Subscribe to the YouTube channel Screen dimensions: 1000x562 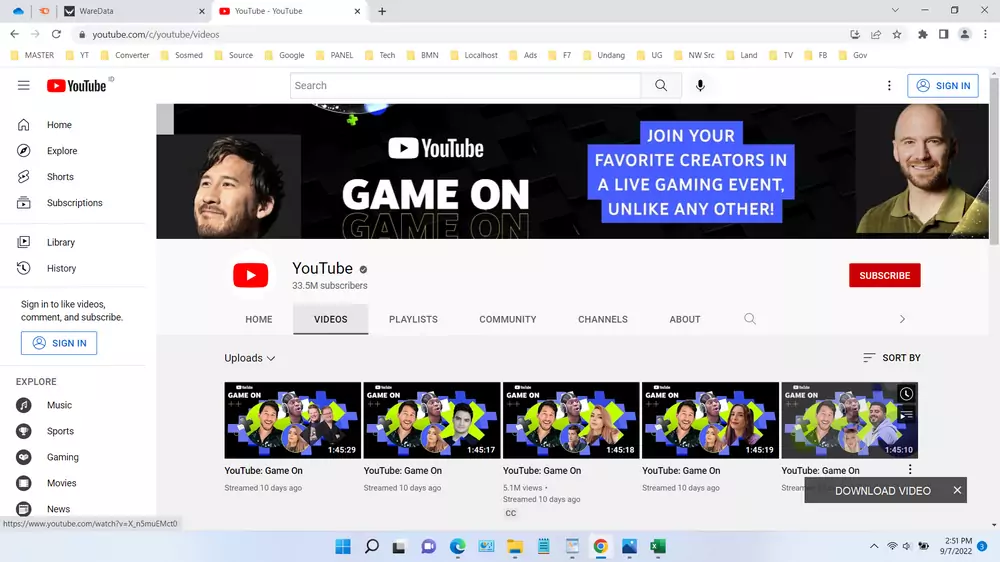point(885,276)
